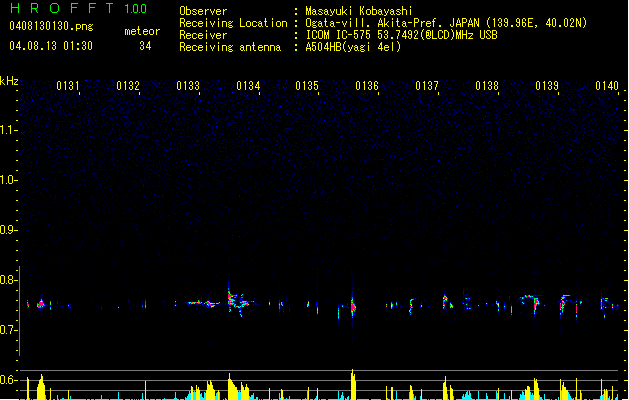Click the bright meteor echo just before 0136
The height and width of the screenshot is (400, 629).
pyautogui.click(x=353, y=306)
